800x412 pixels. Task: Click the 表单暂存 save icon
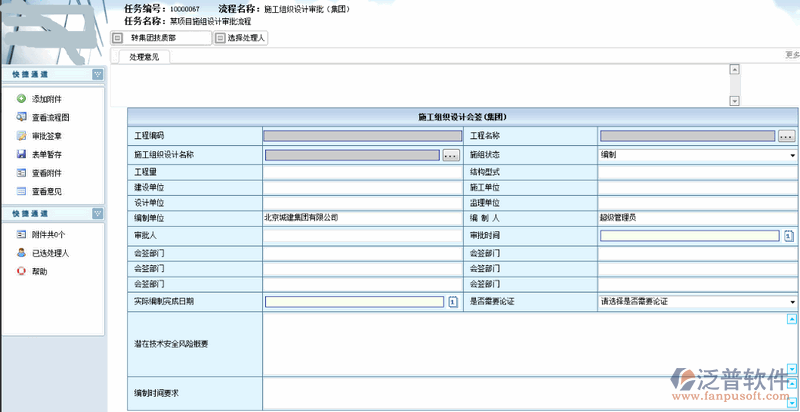pos(21,154)
